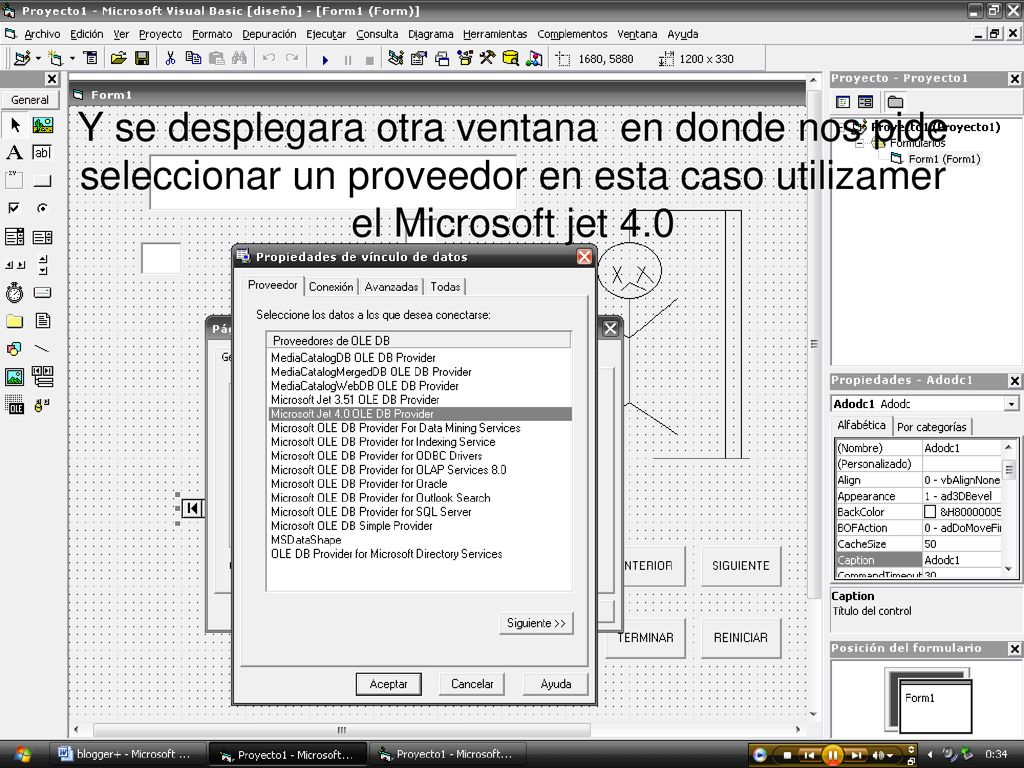Select the PictureBox tool in toolbox
Screen dimensions: 1024x768
pos(42,125)
